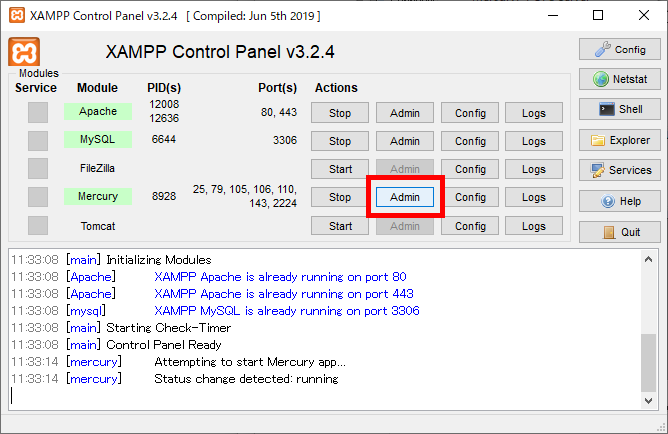668x434 pixels.
Task: Click Mercury PID 8928
Action: (x=164, y=196)
